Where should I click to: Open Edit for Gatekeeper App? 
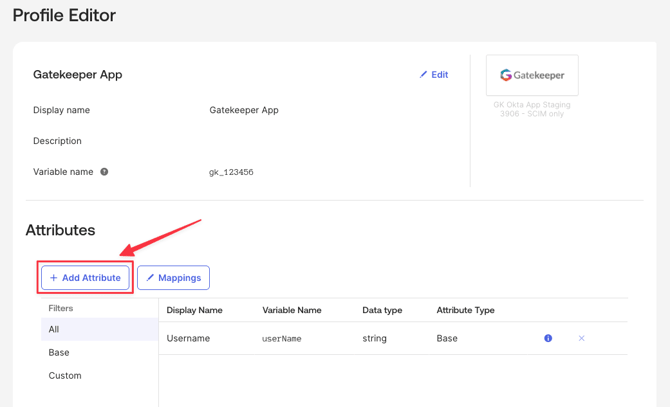434,75
